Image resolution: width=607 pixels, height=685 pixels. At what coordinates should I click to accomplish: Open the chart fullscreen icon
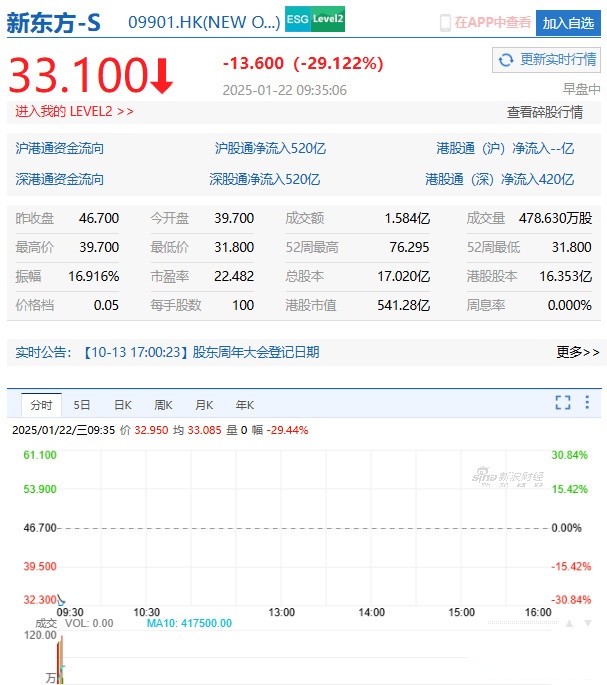pos(563,402)
